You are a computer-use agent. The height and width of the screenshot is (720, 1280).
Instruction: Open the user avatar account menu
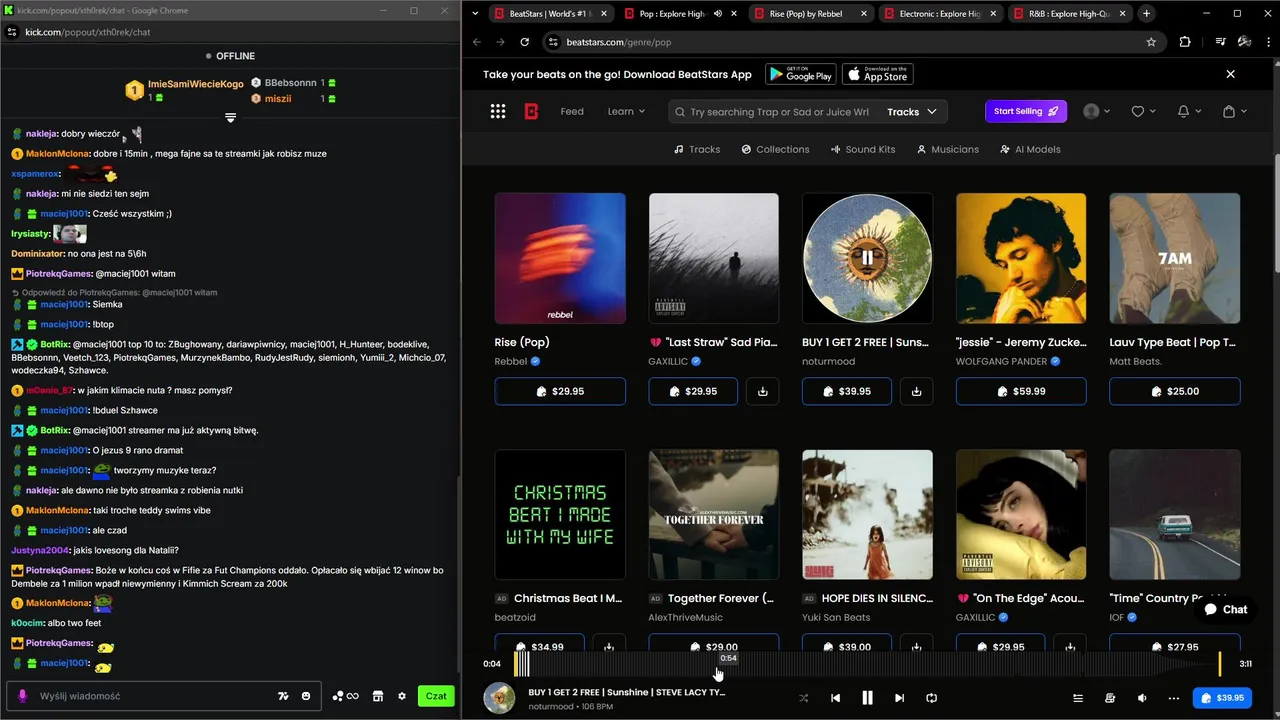[1092, 112]
